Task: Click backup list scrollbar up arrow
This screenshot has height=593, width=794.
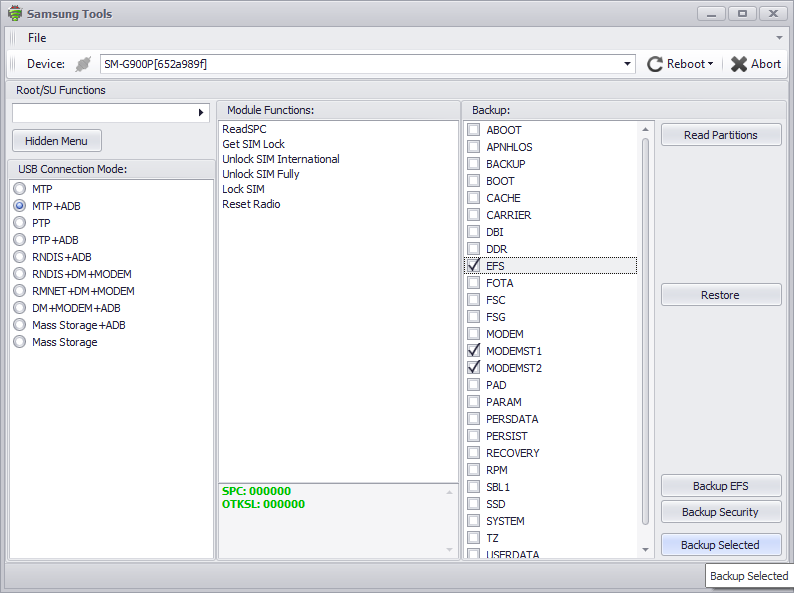Action: [645, 130]
